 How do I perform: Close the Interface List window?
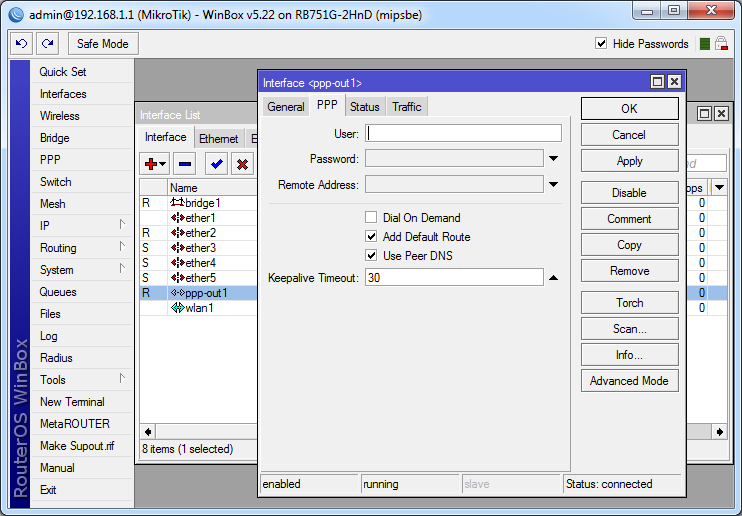pyautogui.click(x=721, y=114)
